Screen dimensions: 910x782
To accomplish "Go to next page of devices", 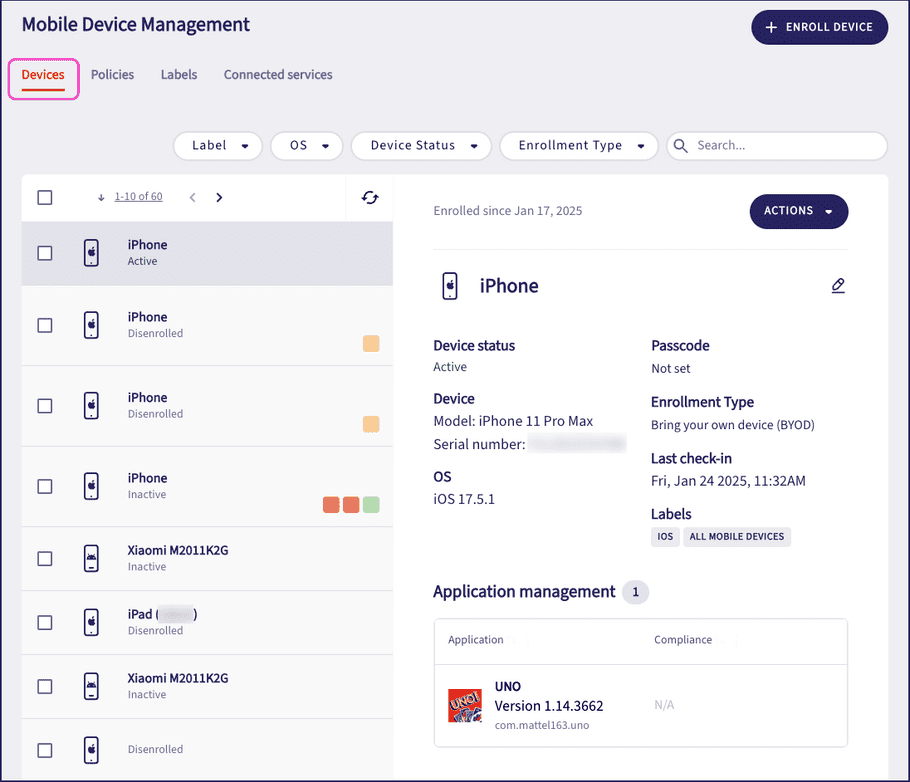I will (219, 197).
